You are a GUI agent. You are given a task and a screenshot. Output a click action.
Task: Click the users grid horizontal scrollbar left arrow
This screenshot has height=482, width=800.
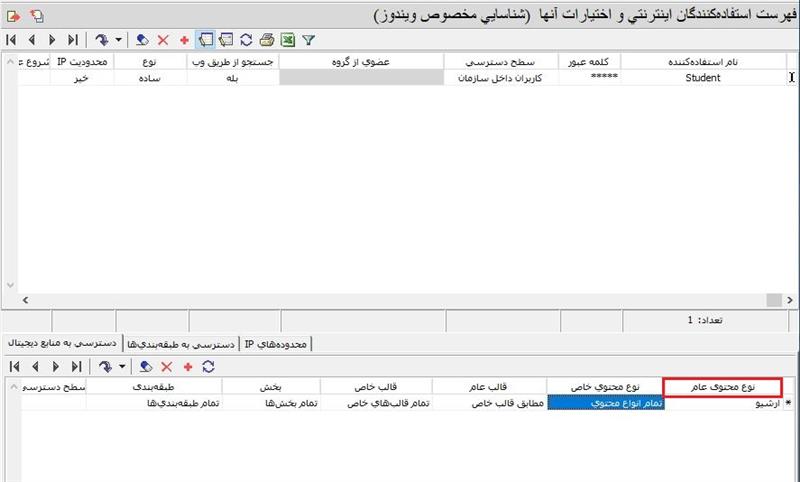click(10, 300)
